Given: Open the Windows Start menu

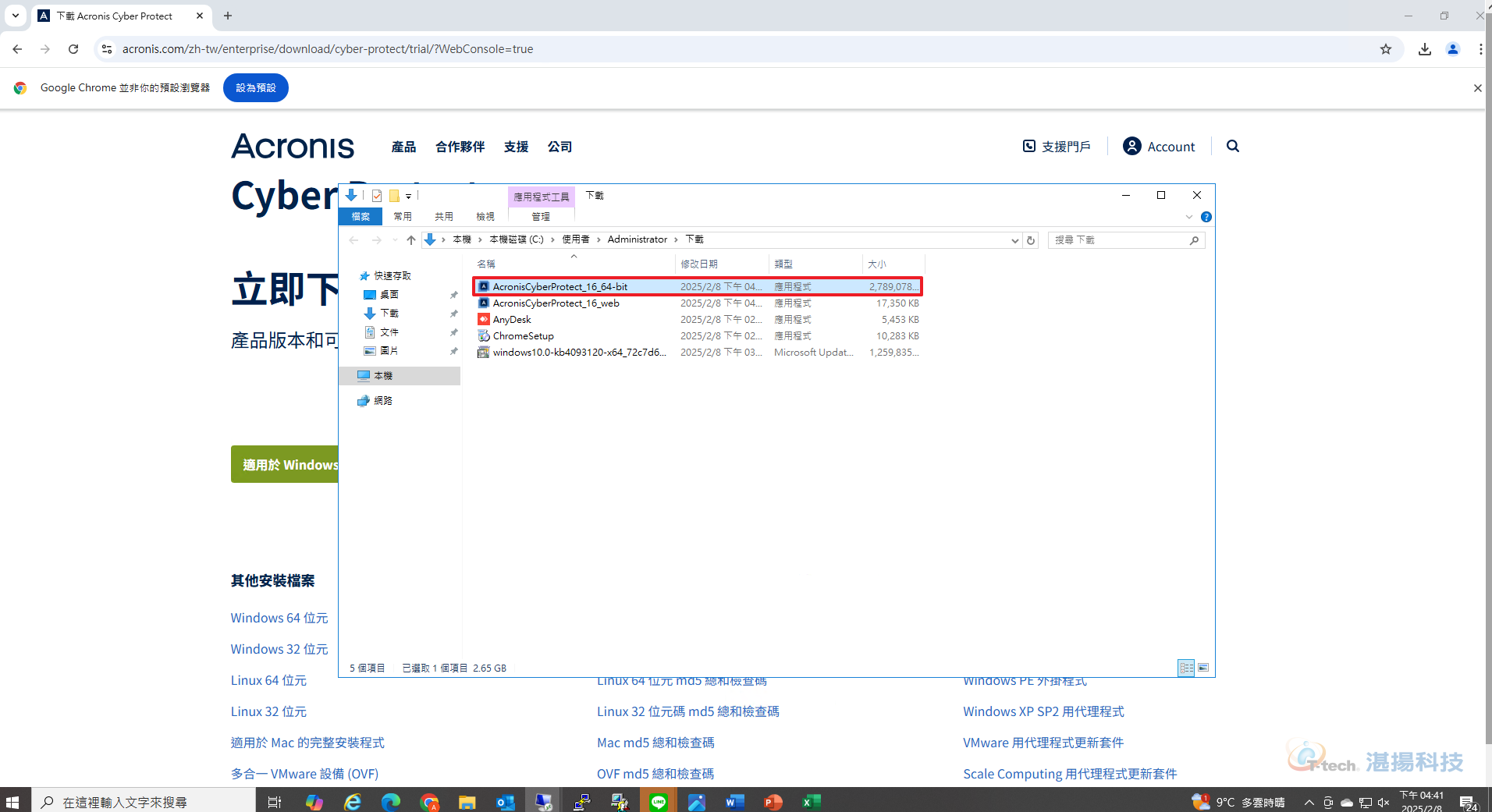Looking at the screenshot, I should [x=12, y=802].
